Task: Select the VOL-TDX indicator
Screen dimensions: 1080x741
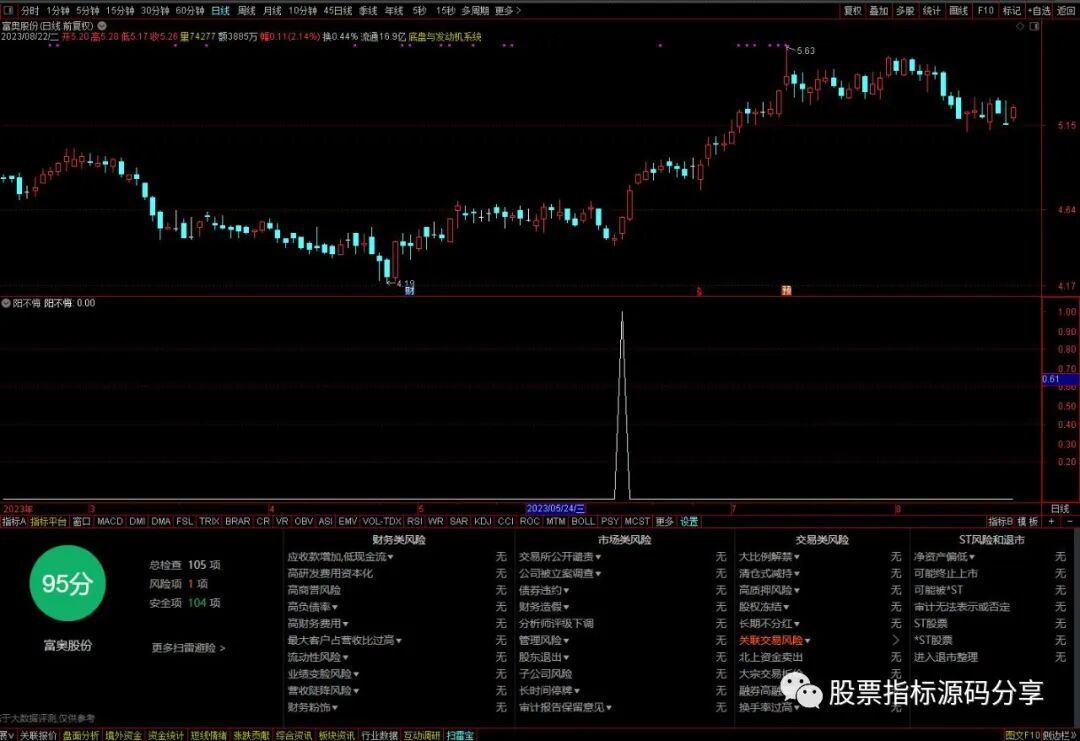Action: click(x=382, y=521)
